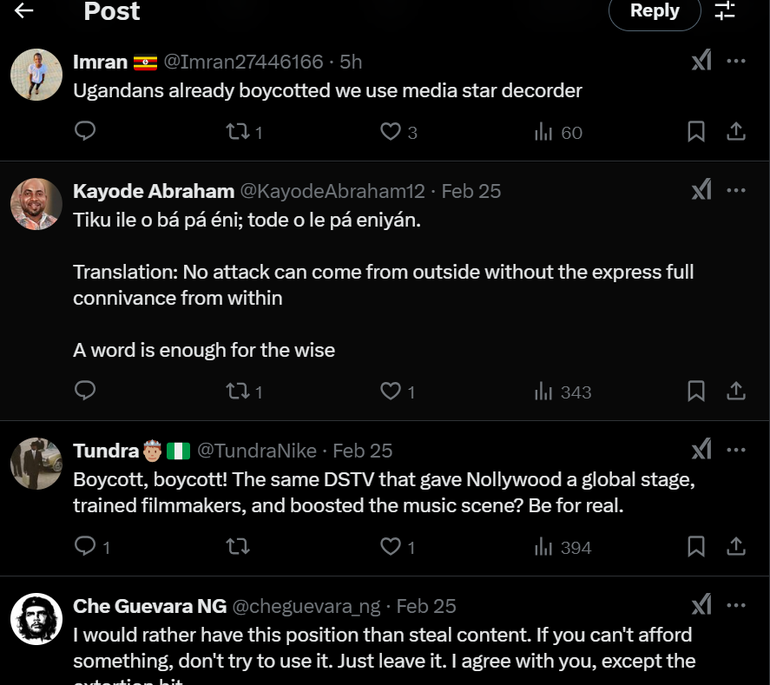Go back using the back arrow

[24, 11]
